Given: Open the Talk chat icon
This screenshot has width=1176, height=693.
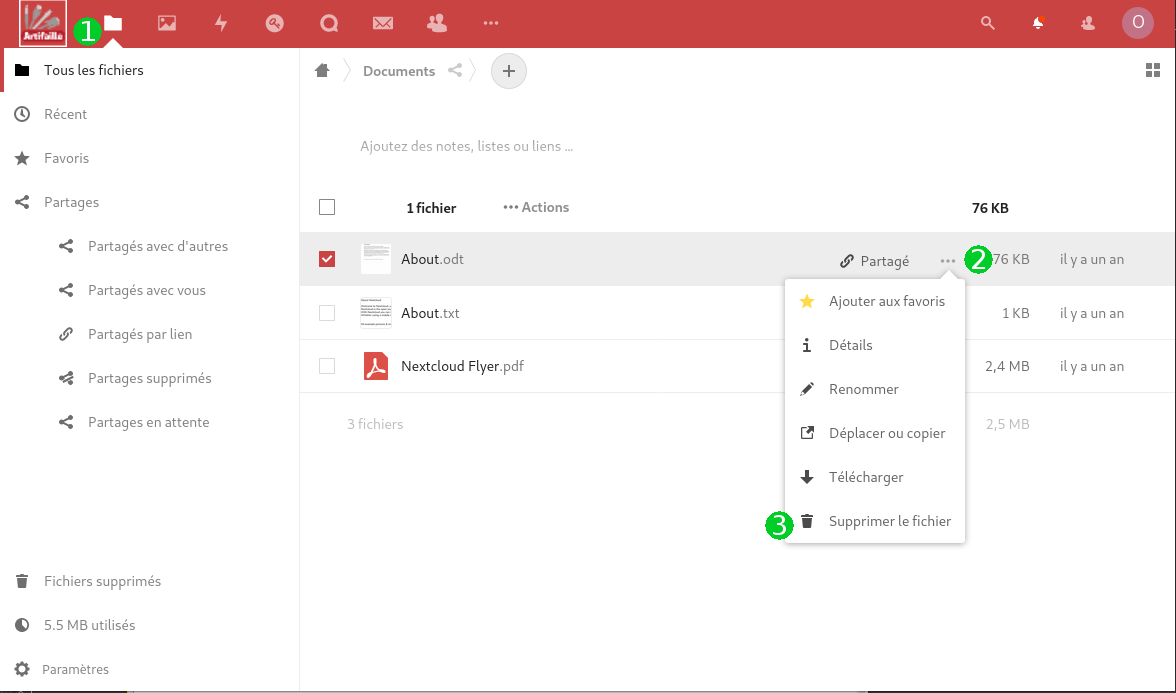Looking at the screenshot, I should point(328,23).
